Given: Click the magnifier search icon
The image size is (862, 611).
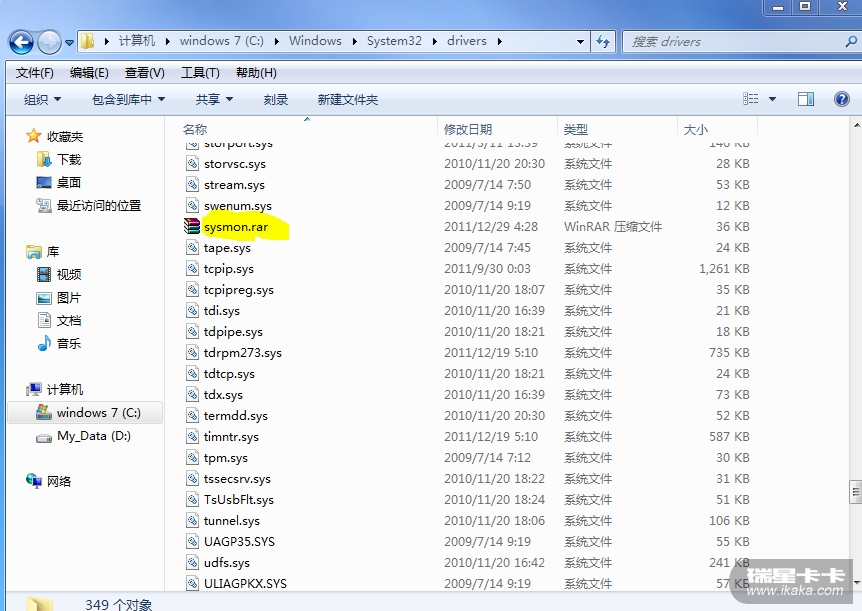Looking at the screenshot, I should pos(850,41).
